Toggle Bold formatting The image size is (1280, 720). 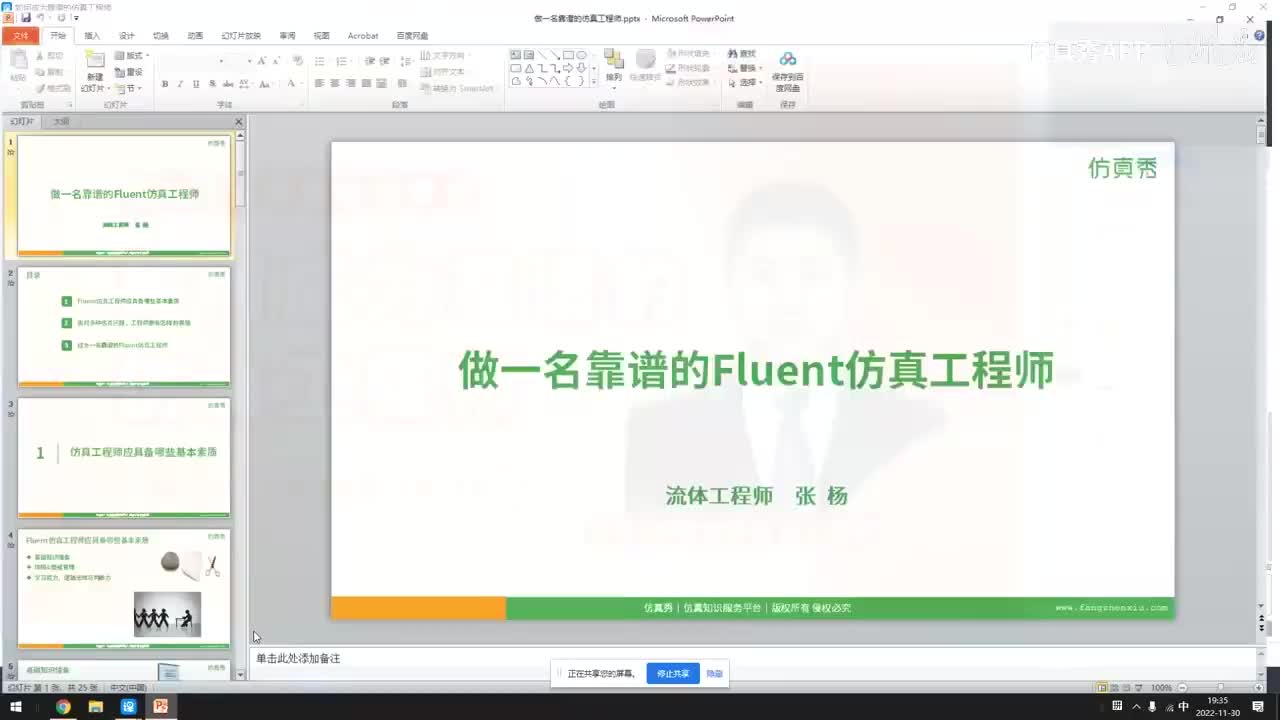165,84
